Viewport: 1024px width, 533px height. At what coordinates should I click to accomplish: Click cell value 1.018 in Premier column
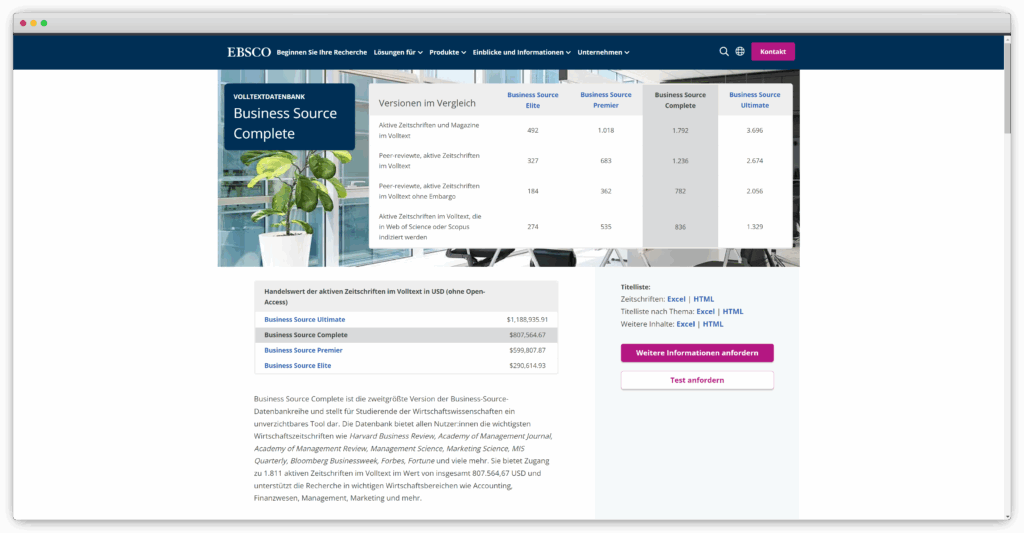coord(606,131)
